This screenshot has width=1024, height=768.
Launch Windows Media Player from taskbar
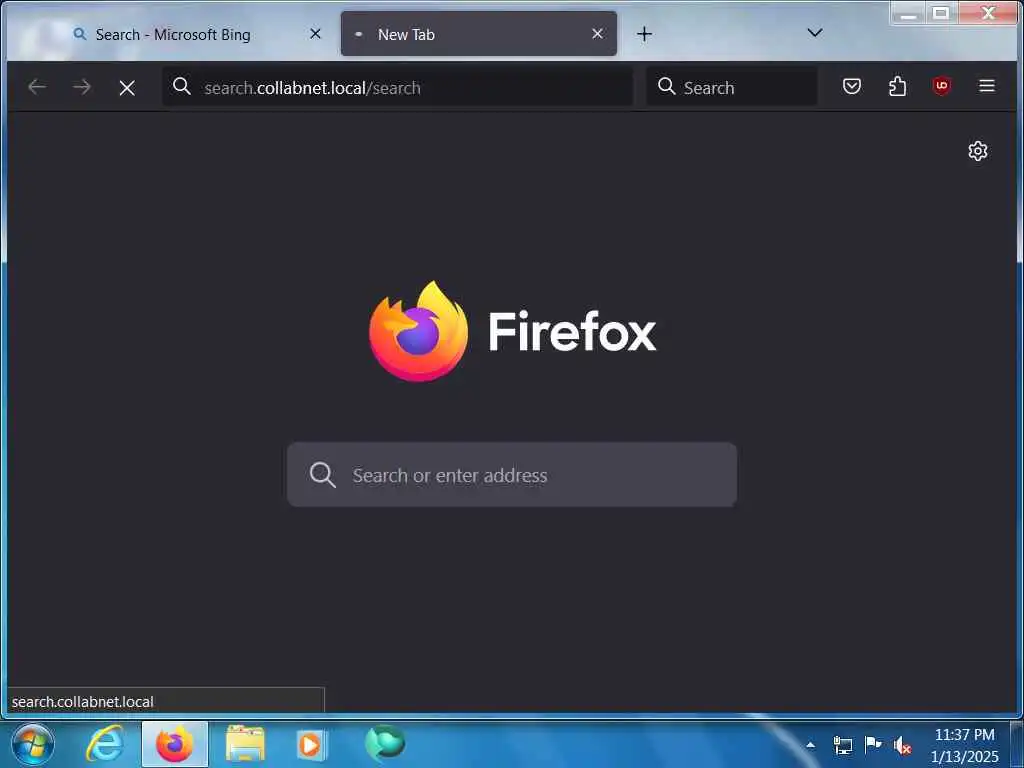pyautogui.click(x=312, y=744)
